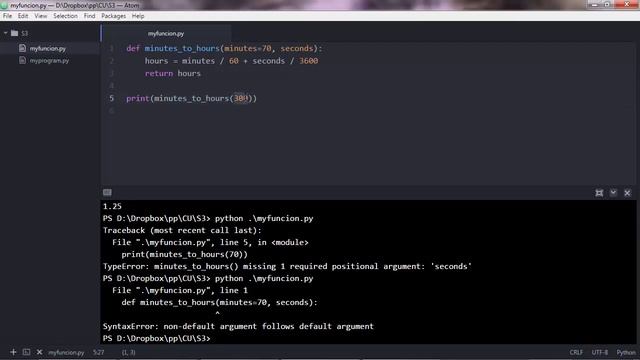Open myfuncion.py in the tree view

pos(47,49)
